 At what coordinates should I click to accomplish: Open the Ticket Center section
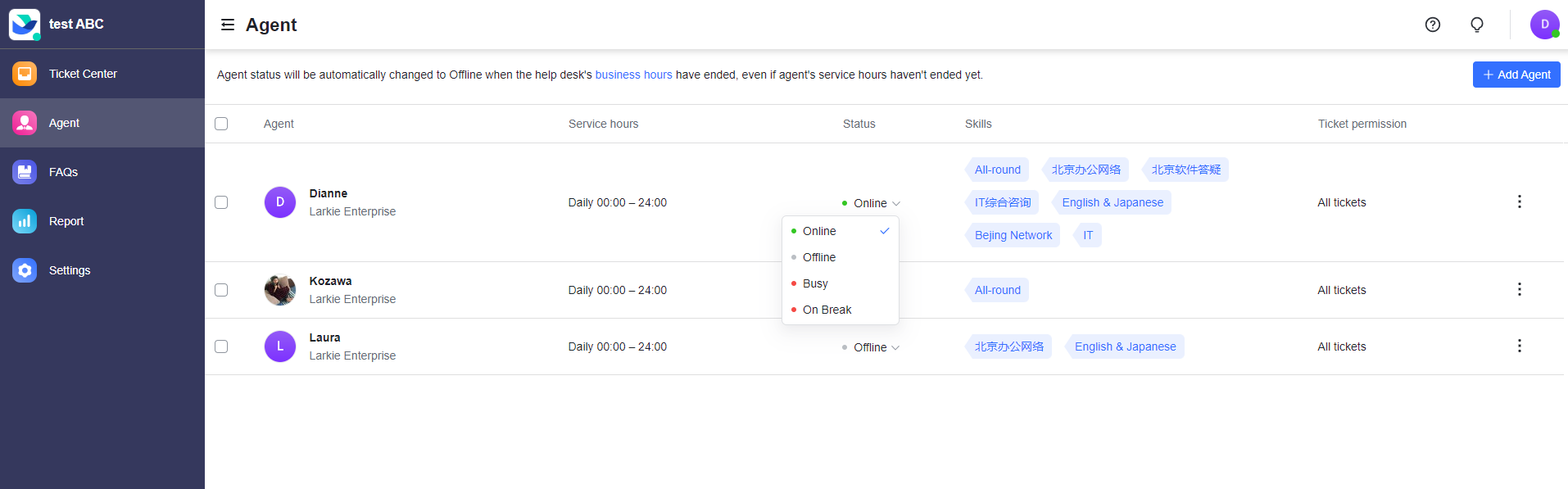click(83, 74)
